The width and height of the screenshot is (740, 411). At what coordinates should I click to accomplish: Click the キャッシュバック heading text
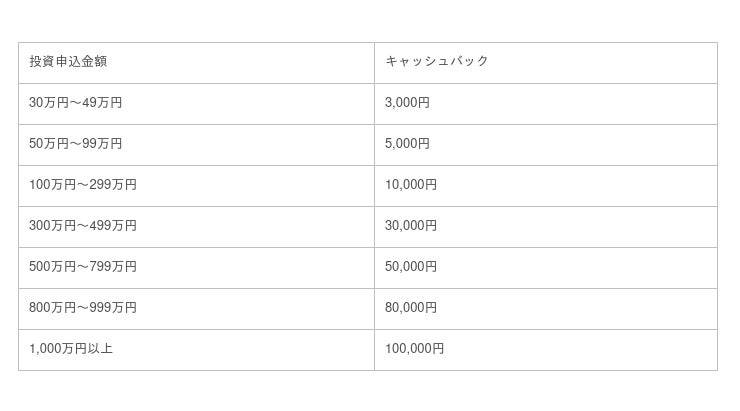[437, 62]
